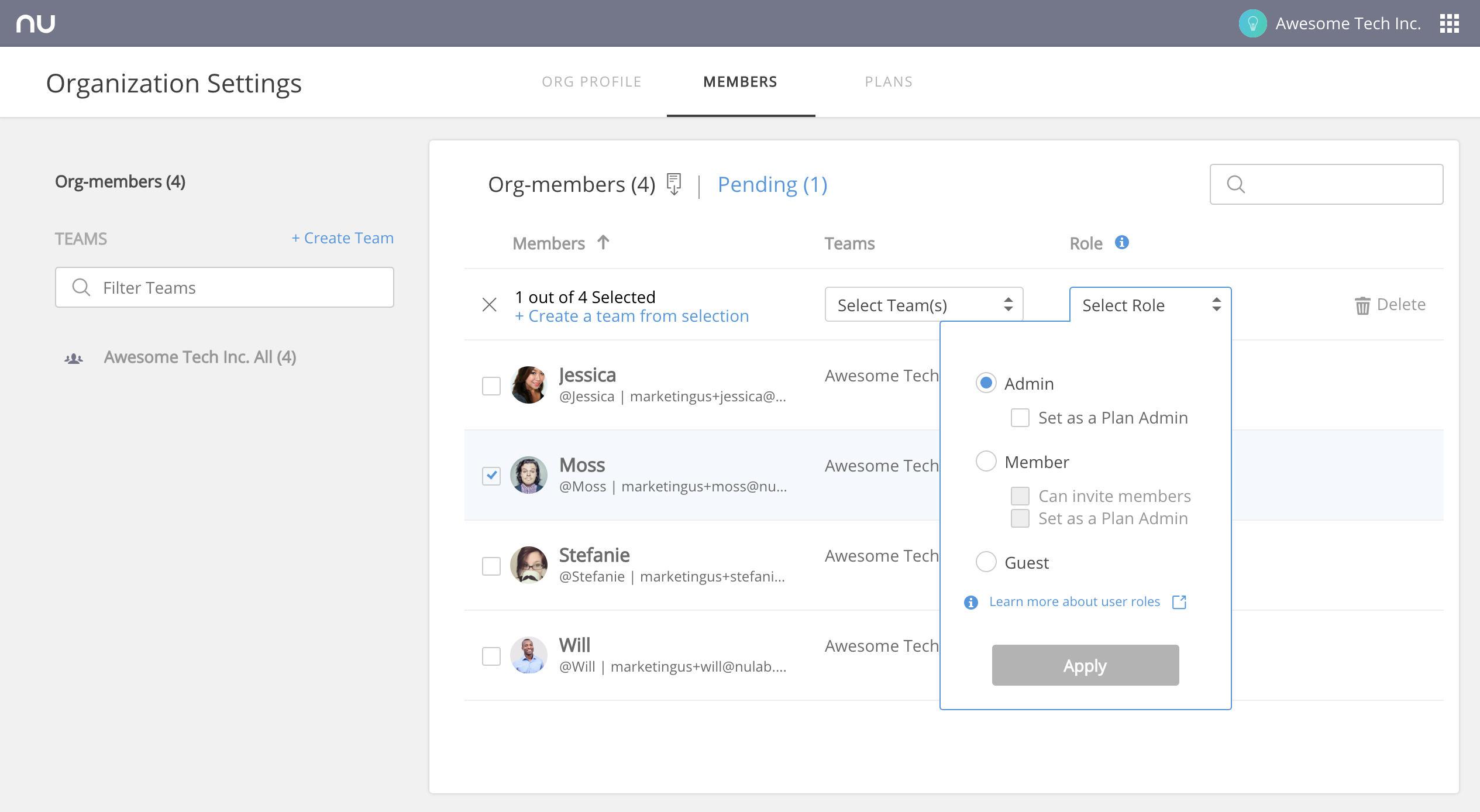
Task: Click the Awesome Tech Inc. organization name
Action: click(x=1348, y=23)
